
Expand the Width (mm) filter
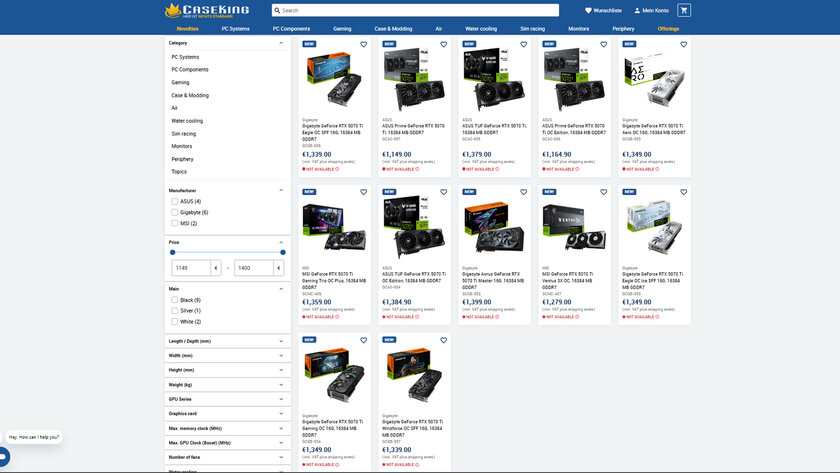coord(227,356)
